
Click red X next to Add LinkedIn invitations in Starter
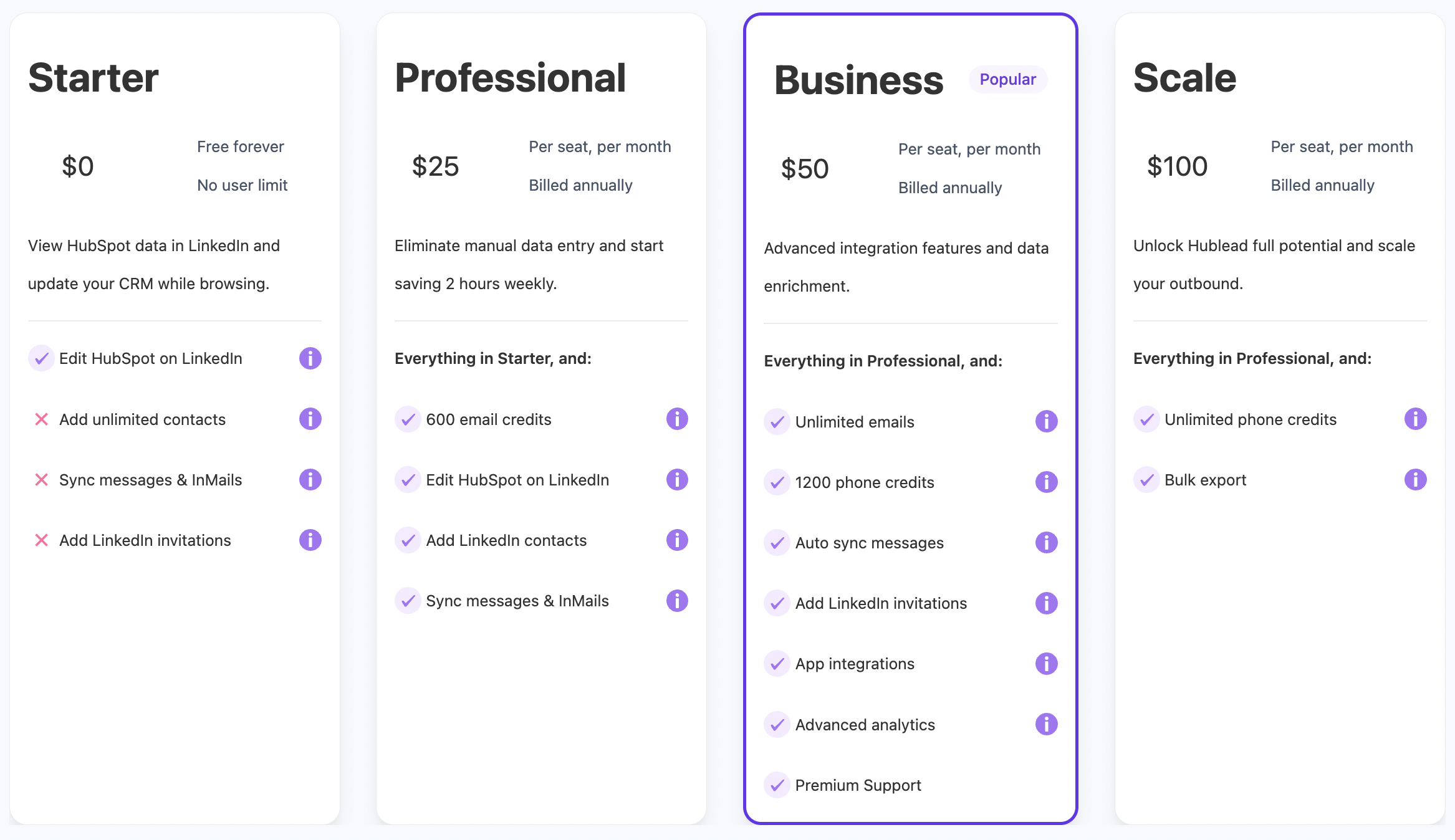(x=41, y=540)
